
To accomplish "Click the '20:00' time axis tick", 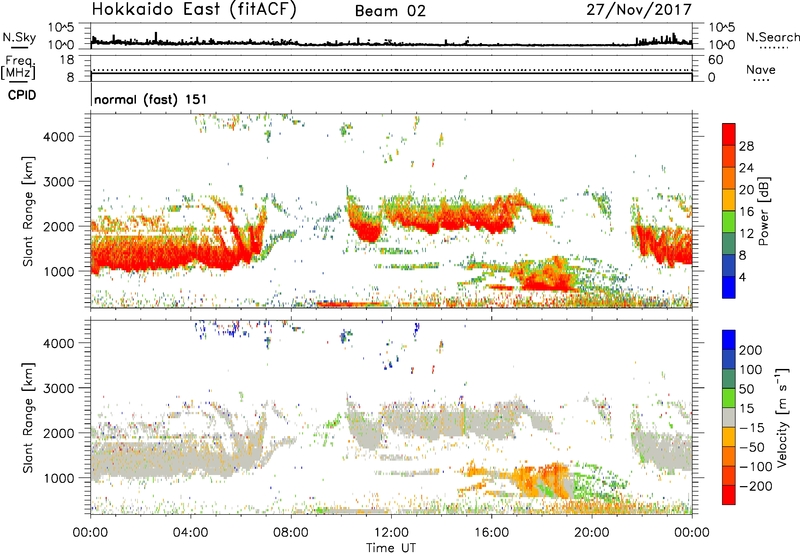I will [x=592, y=533].
